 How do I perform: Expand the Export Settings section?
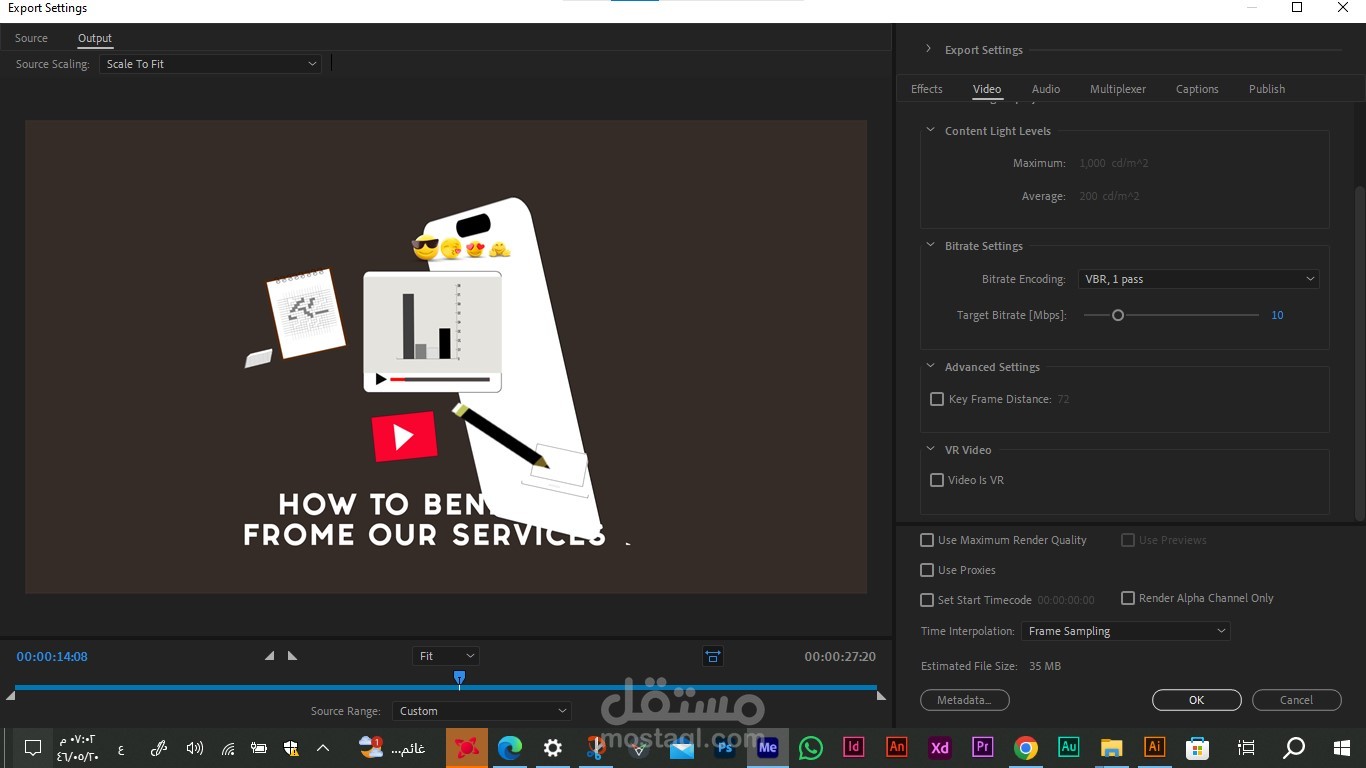pos(928,49)
